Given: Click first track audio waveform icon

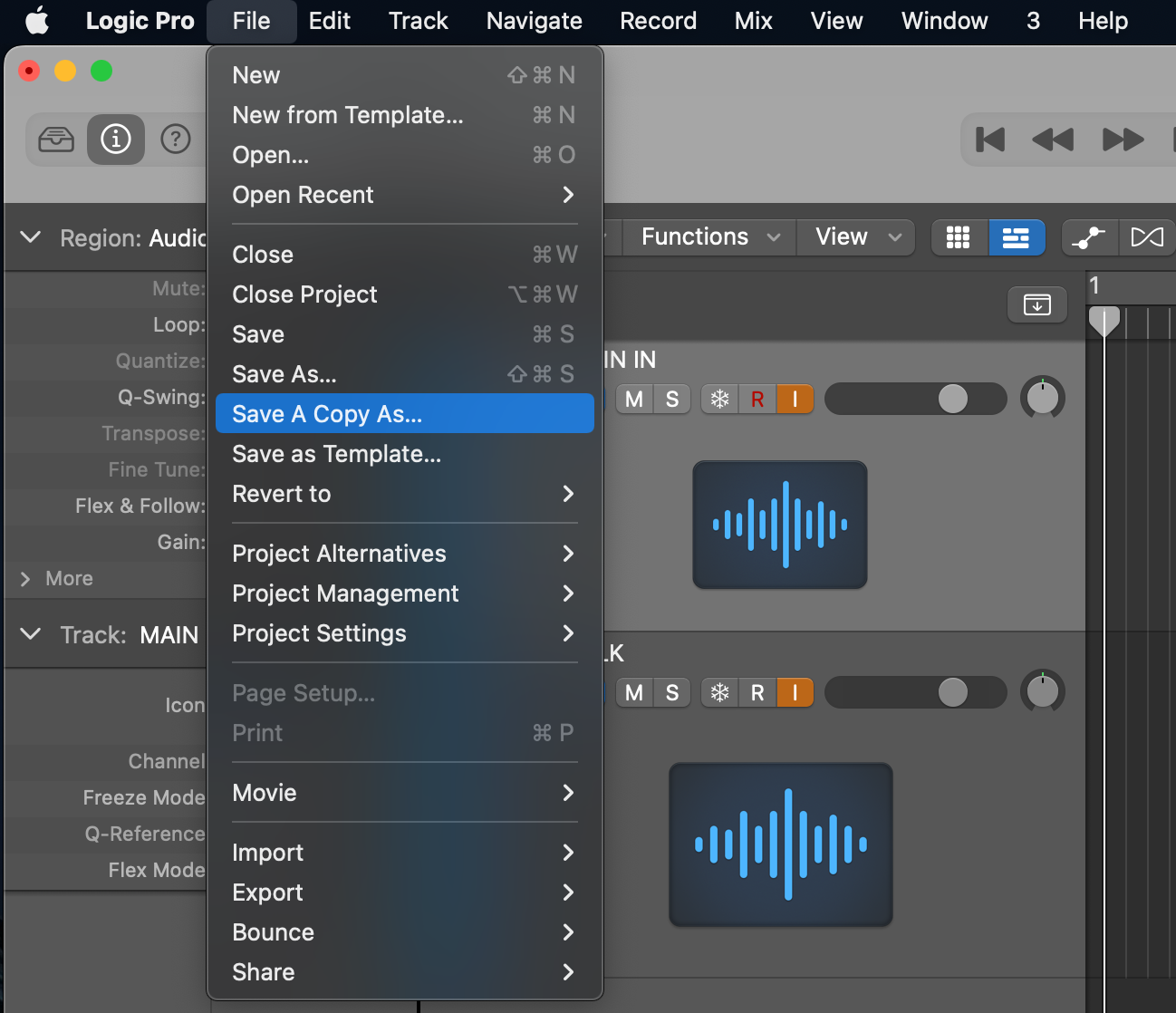Looking at the screenshot, I should (780, 525).
